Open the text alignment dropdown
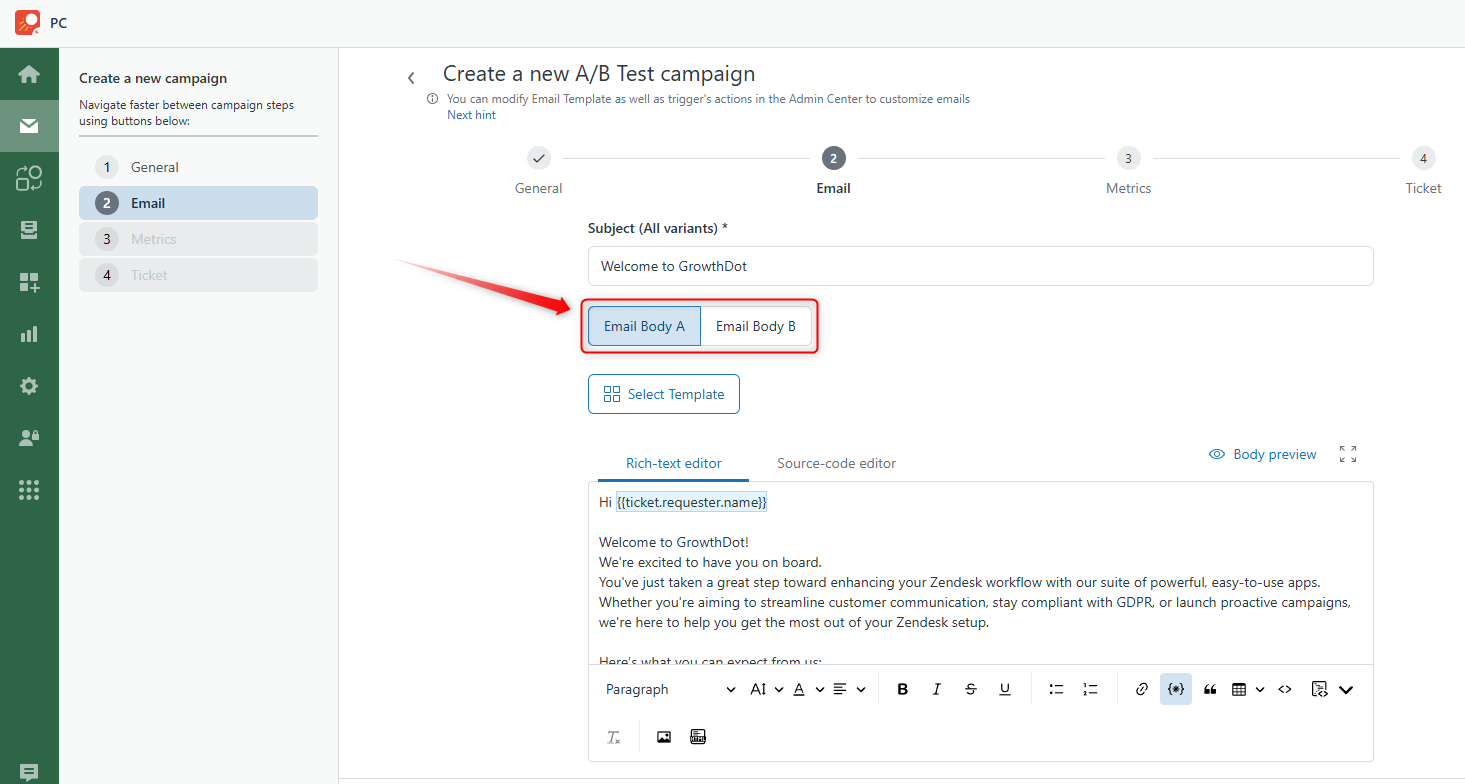Screen dimensions: 1465x784 849,689
